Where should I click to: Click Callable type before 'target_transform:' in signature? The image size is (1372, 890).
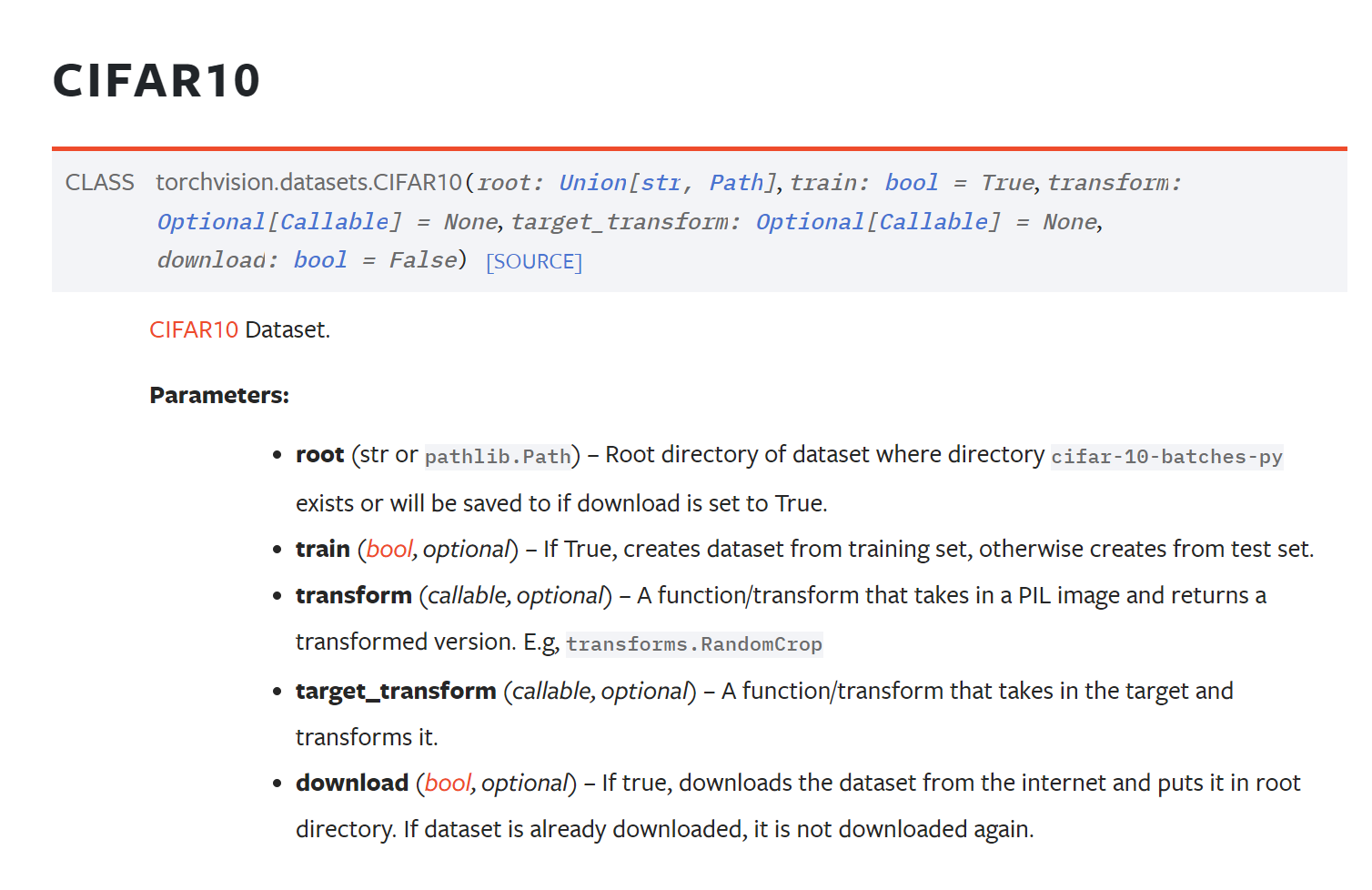(334, 222)
